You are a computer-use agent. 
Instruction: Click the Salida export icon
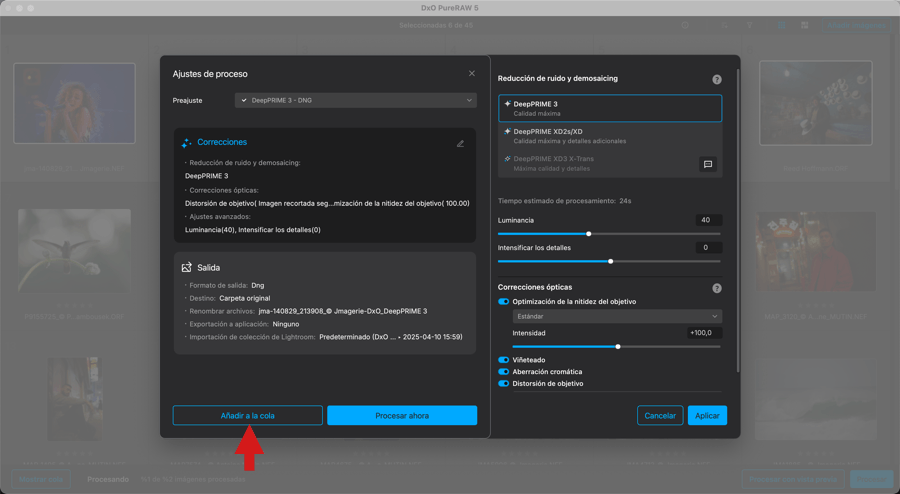(x=187, y=268)
